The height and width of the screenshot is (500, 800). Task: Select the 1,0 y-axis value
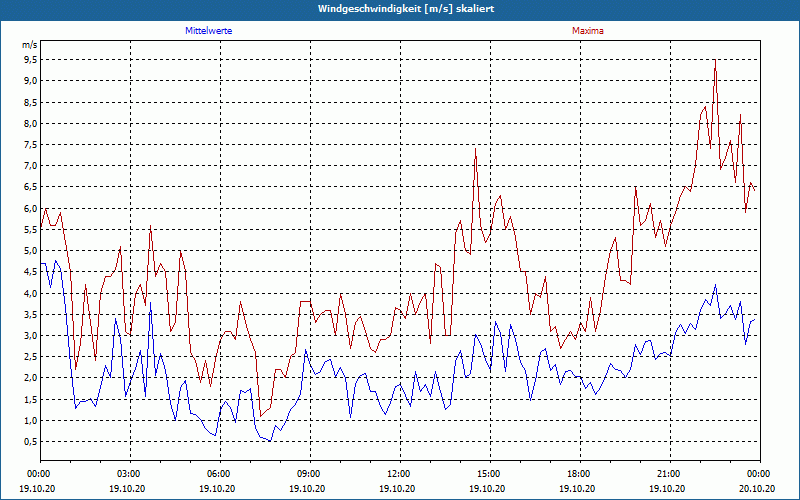click(30, 420)
